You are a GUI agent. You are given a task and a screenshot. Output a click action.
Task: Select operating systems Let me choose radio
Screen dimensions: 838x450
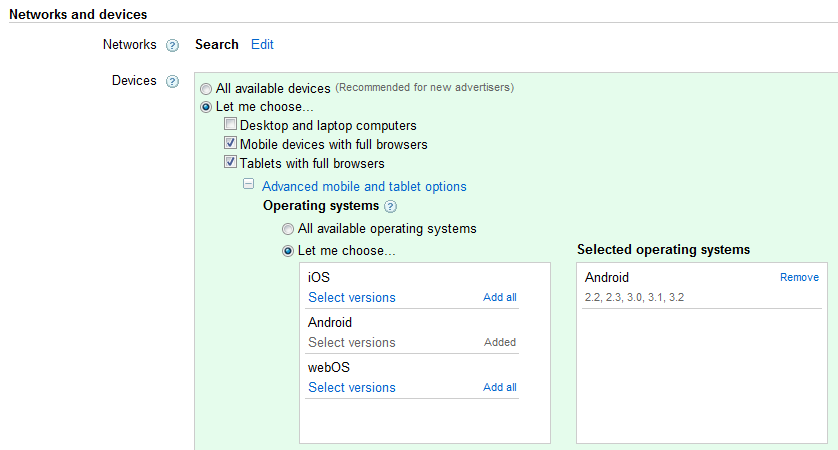tap(288, 251)
